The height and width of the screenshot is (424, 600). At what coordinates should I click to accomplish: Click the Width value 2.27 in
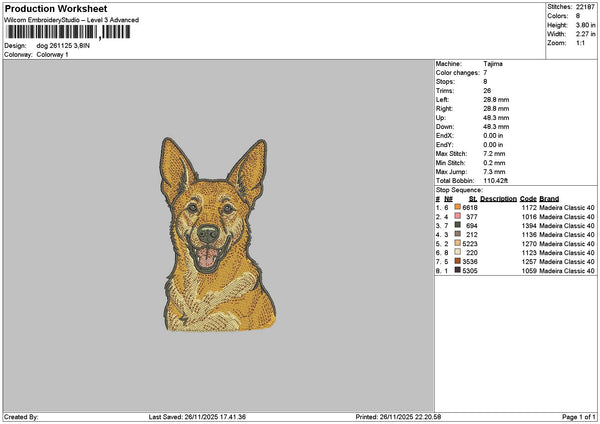(585, 34)
